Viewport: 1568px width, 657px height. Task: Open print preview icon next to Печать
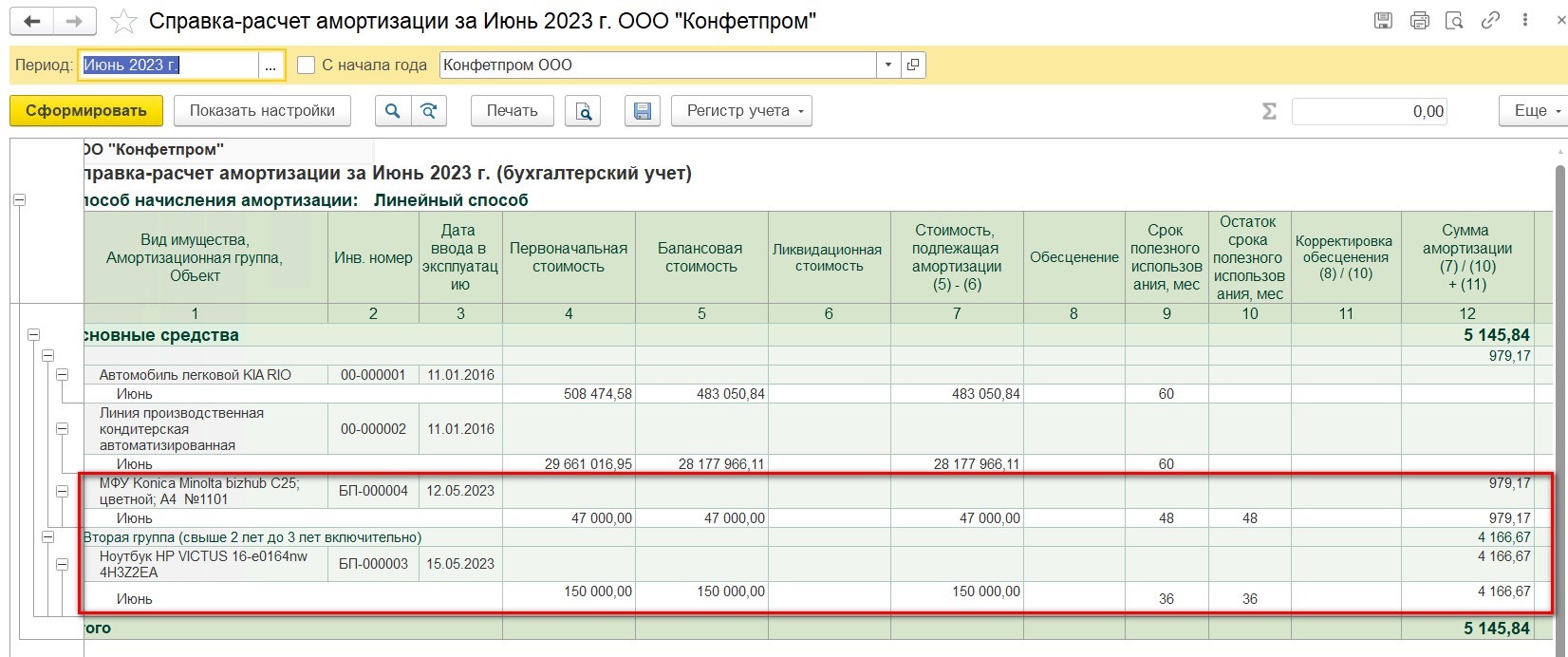[x=583, y=111]
